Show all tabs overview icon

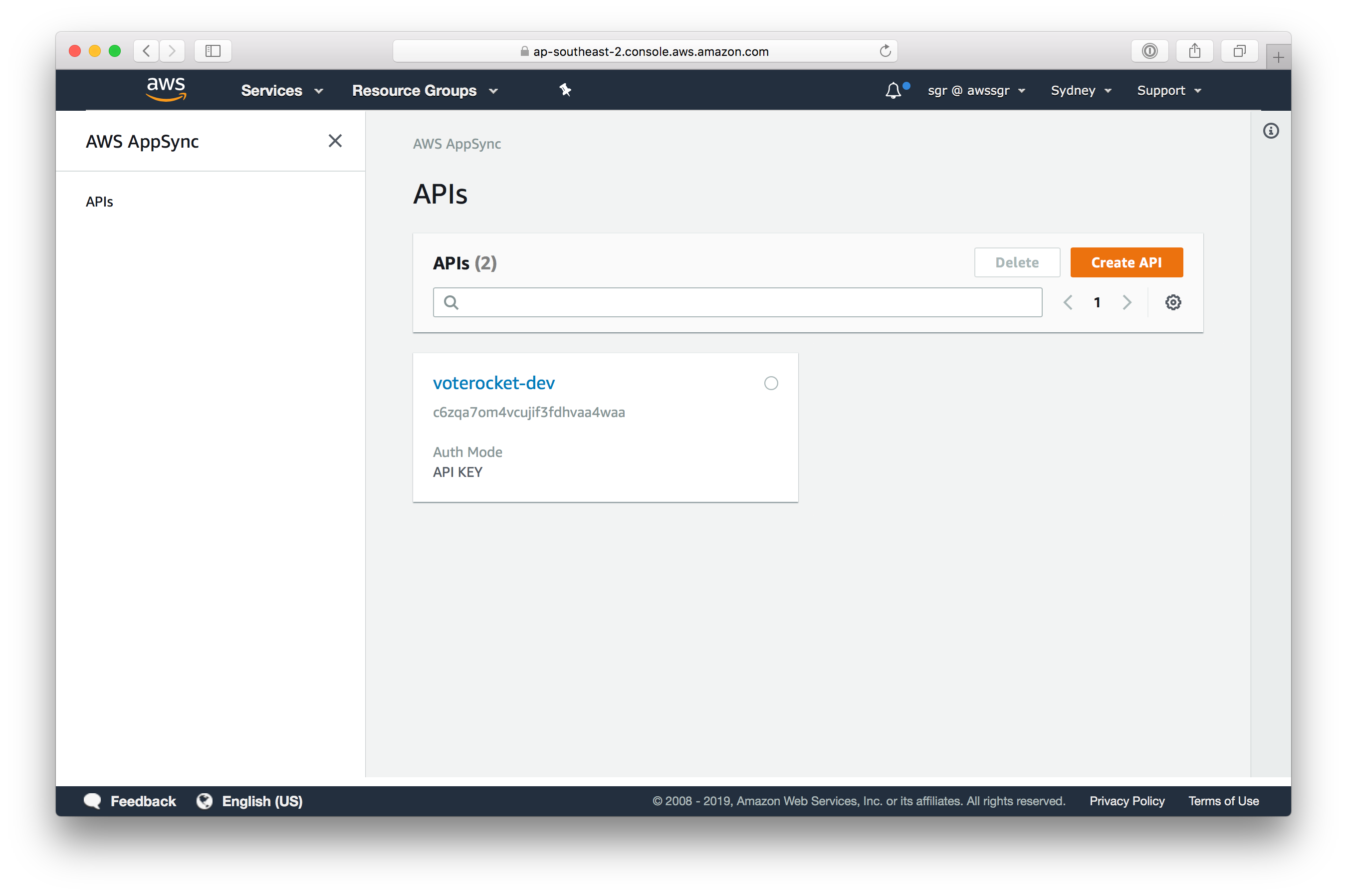1239,51
